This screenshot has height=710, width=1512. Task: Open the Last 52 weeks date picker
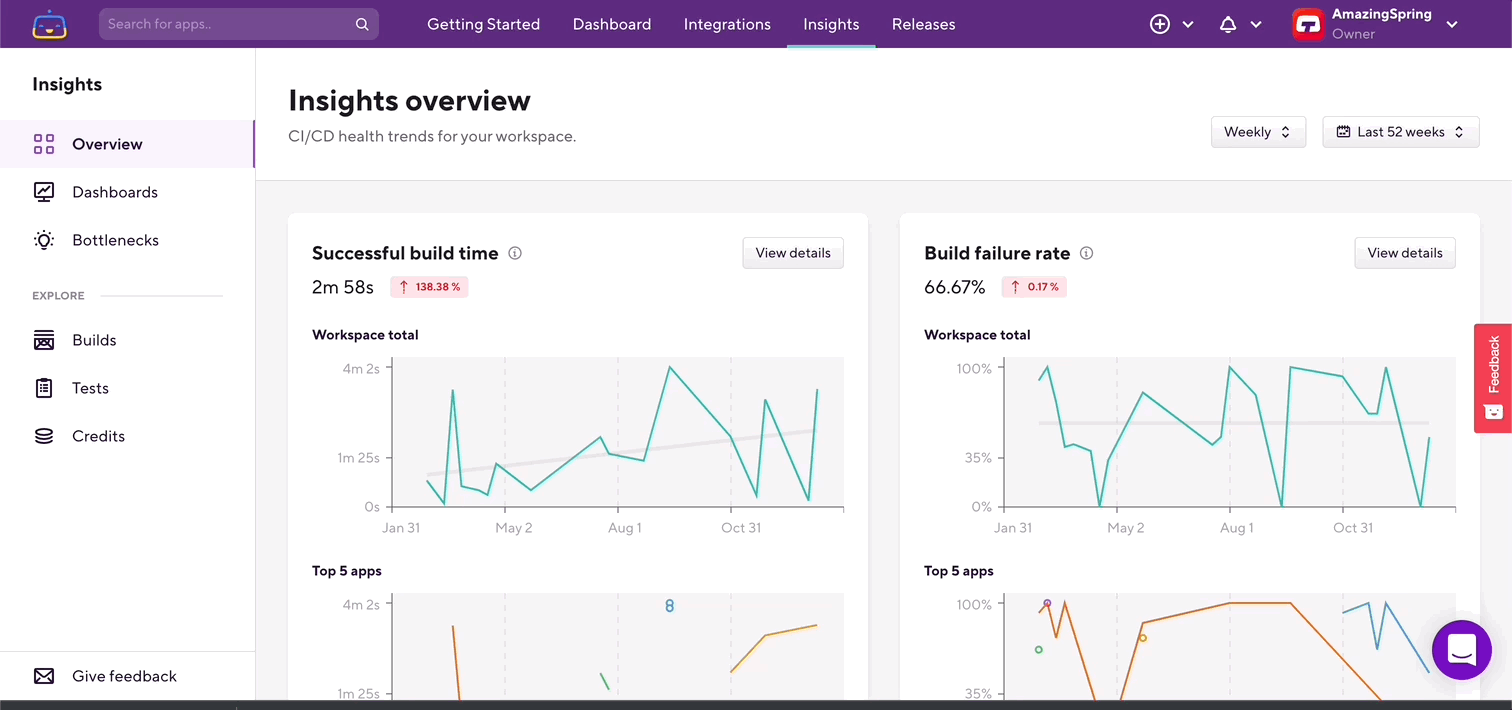pos(1400,131)
